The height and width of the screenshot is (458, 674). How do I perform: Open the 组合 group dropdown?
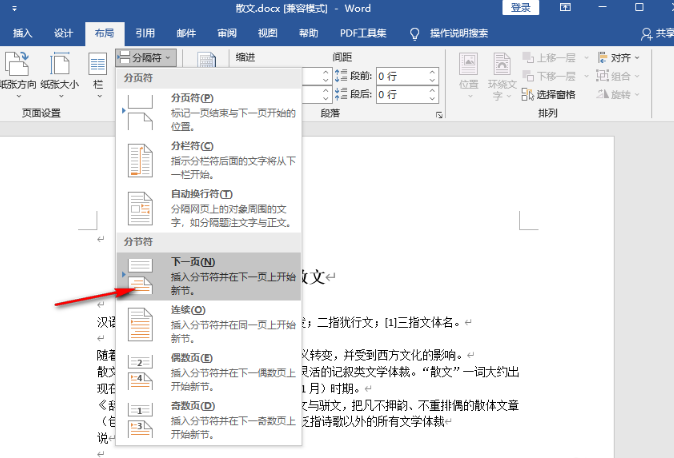pyautogui.click(x=618, y=76)
